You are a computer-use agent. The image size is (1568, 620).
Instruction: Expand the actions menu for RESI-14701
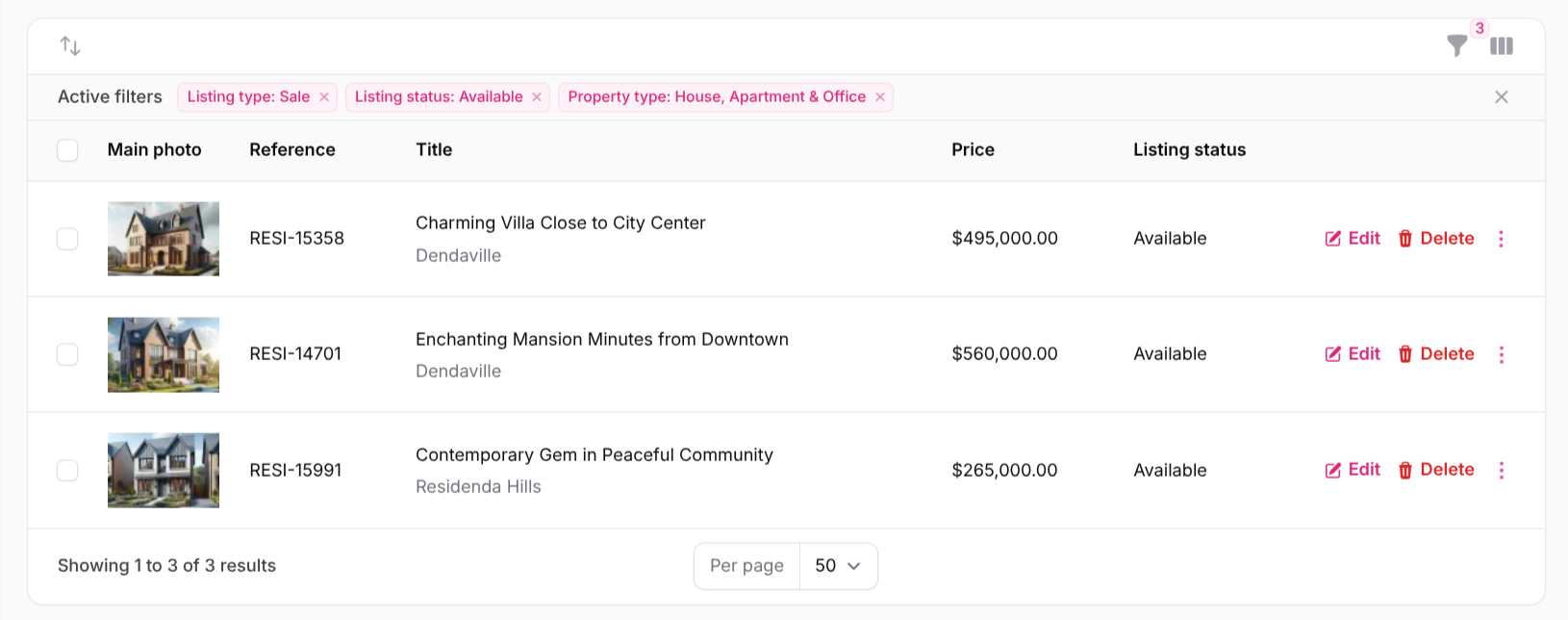1501,354
